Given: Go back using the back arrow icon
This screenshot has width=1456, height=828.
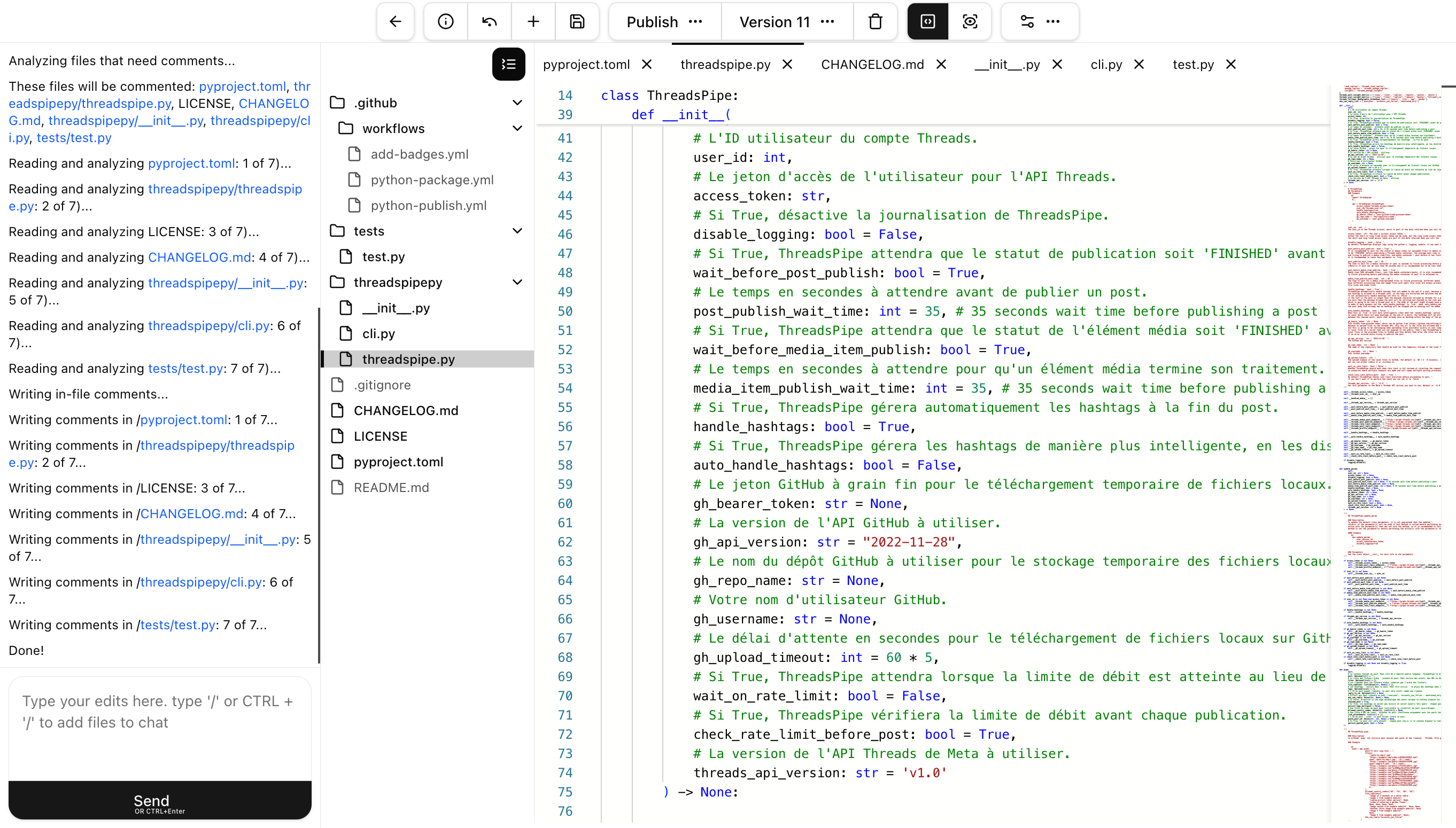Looking at the screenshot, I should coord(394,21).
